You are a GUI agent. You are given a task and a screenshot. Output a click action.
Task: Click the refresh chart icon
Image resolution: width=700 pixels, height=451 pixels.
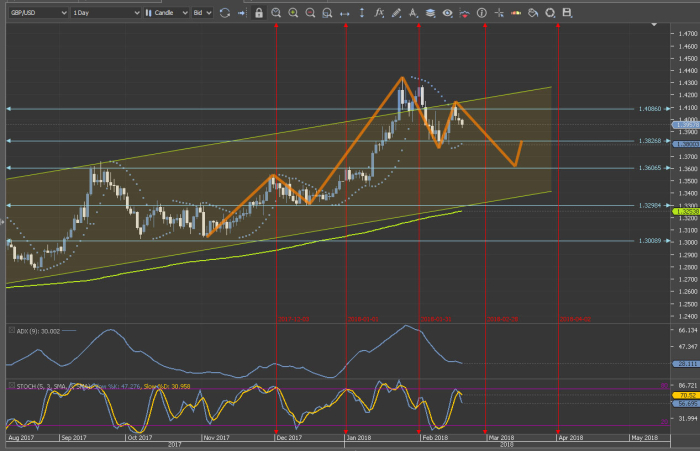(225, 13)
